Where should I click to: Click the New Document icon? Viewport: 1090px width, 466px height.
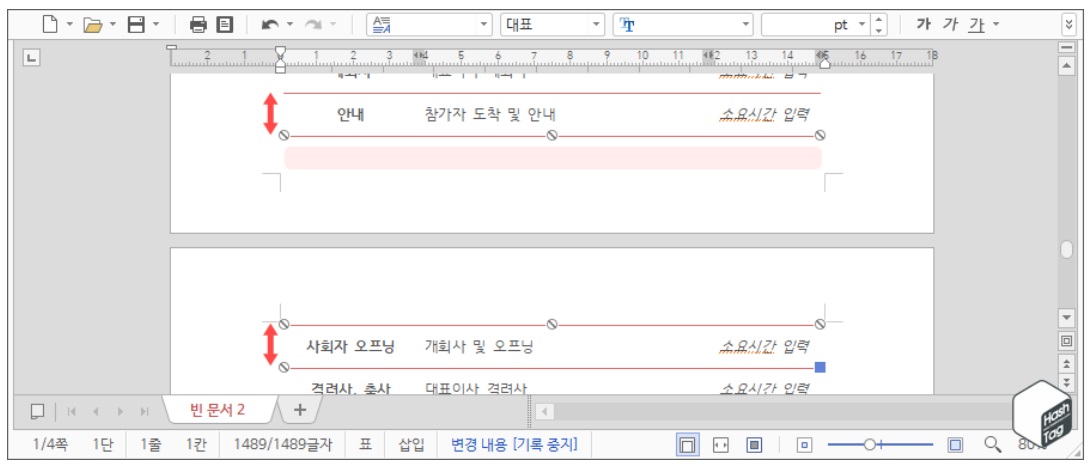tap(49, 25)
